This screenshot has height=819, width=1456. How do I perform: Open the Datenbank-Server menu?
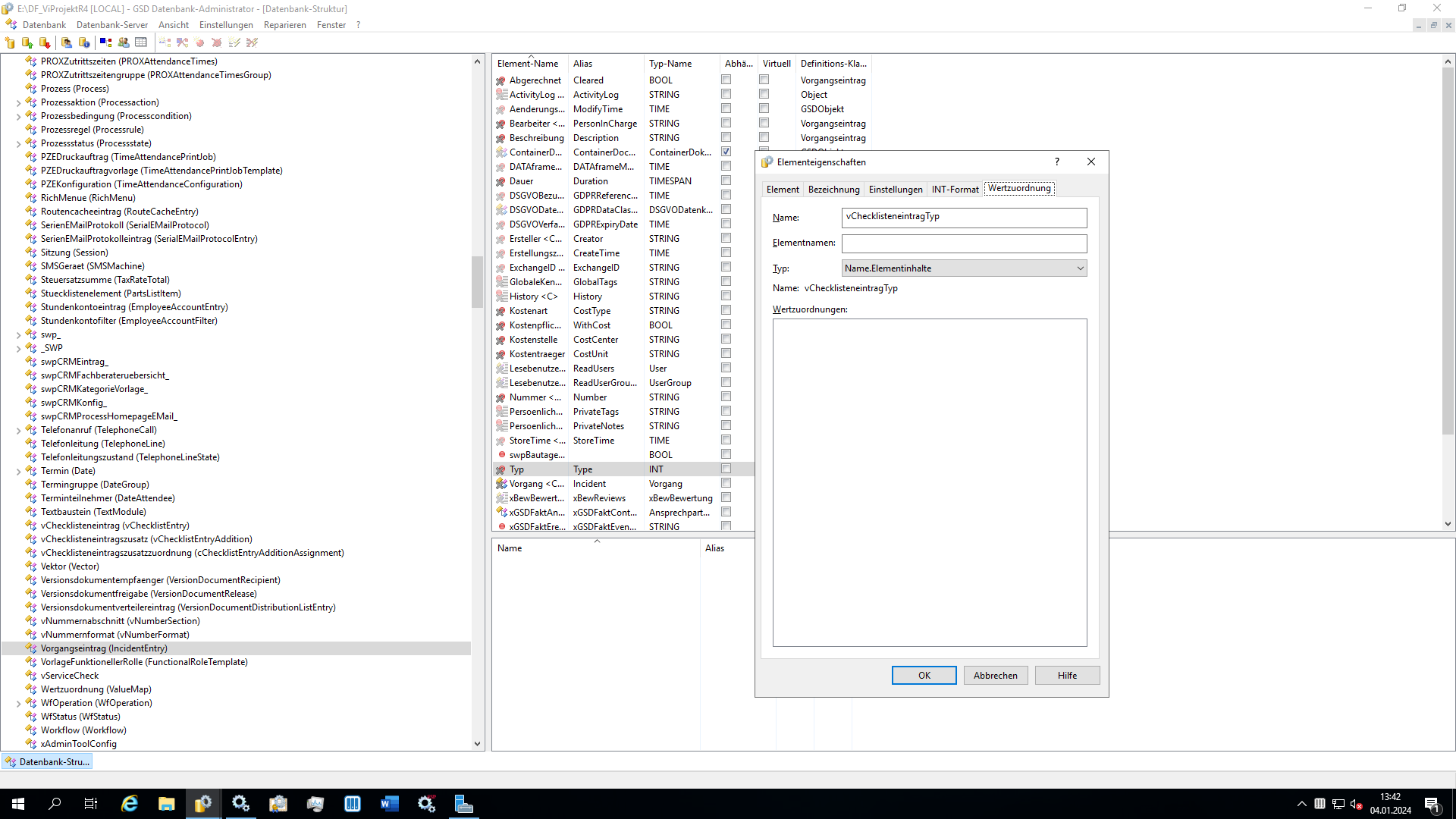tap(112, 25)
